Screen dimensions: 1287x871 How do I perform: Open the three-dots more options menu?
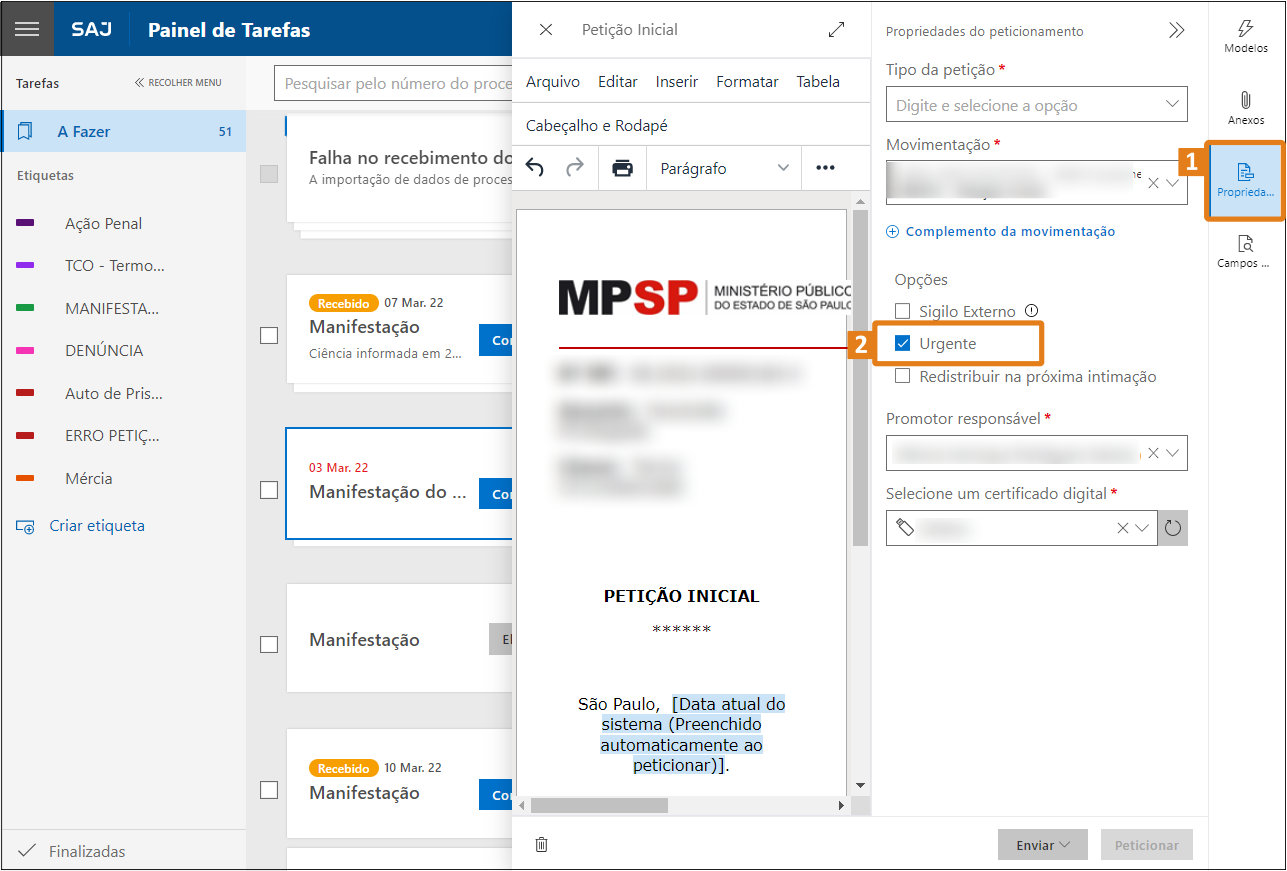click(825, 168)
